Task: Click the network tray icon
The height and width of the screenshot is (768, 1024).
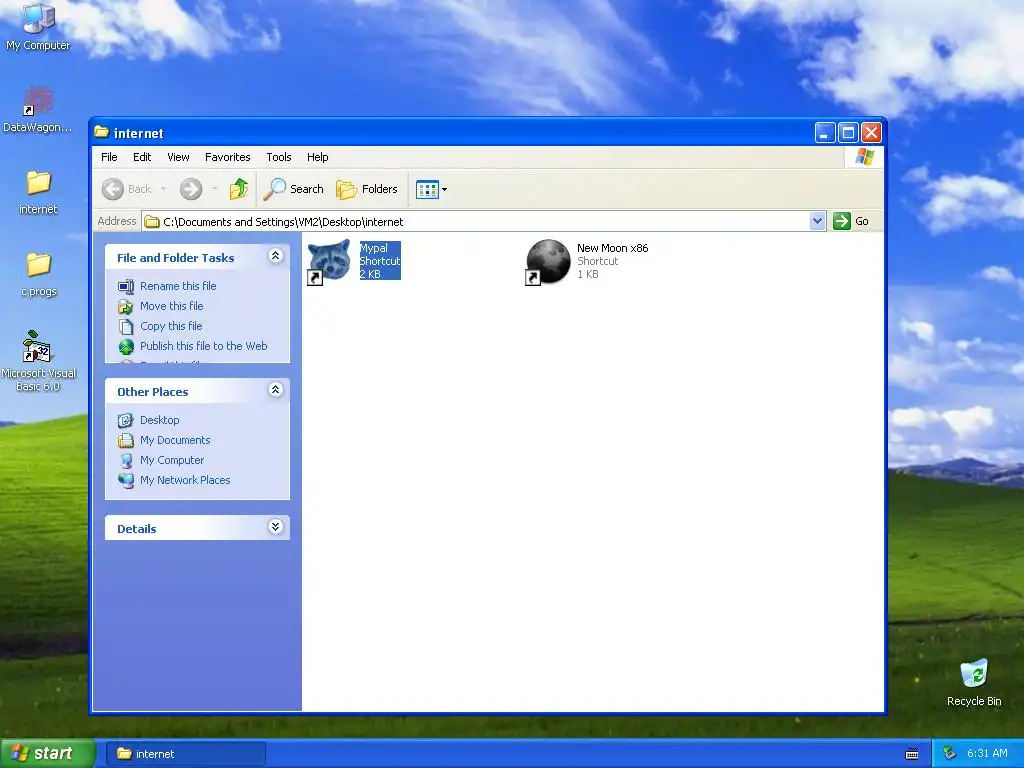Action: (950, 754)
